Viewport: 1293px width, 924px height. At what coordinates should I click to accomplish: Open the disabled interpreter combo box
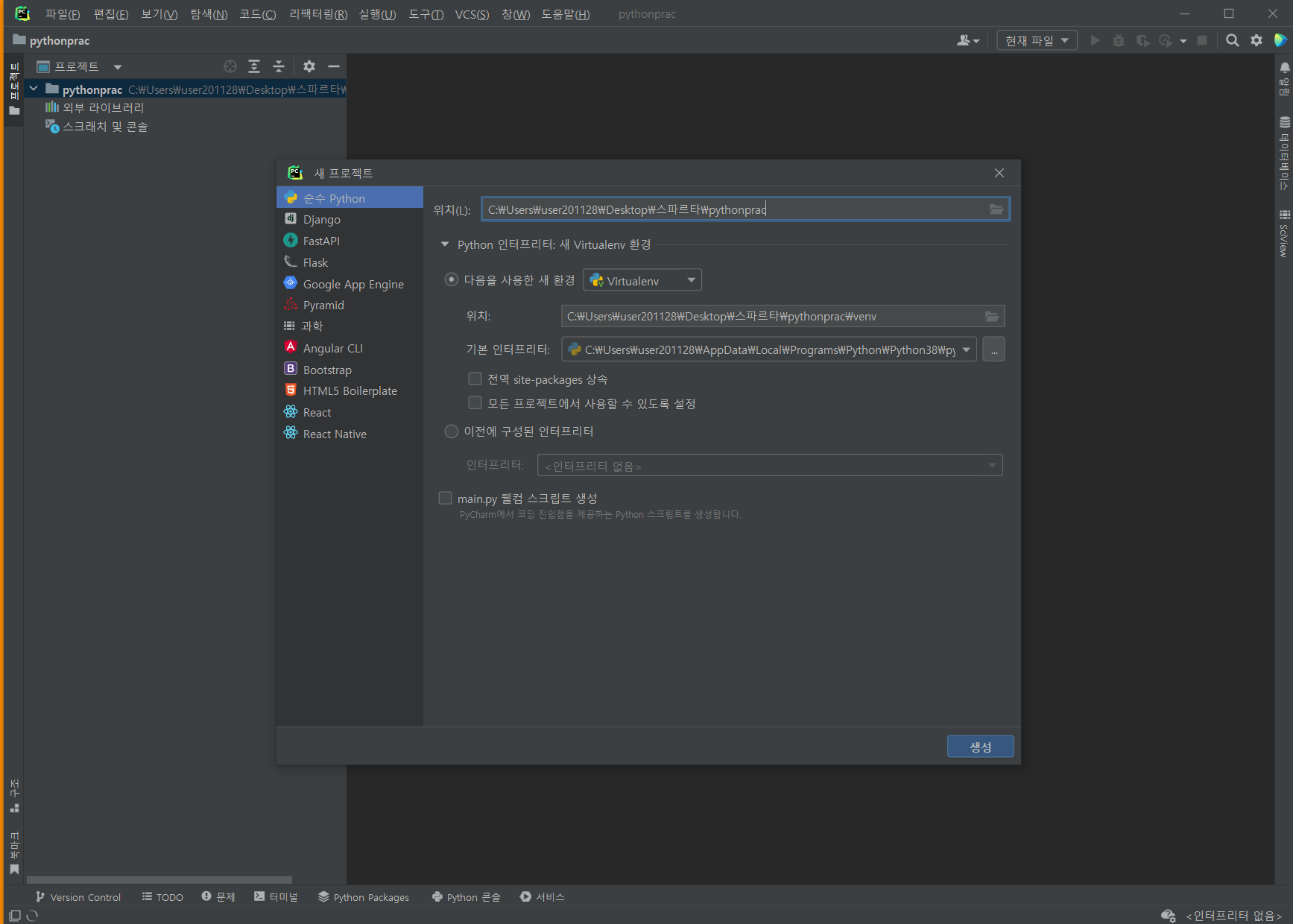[x=770, y=466]
